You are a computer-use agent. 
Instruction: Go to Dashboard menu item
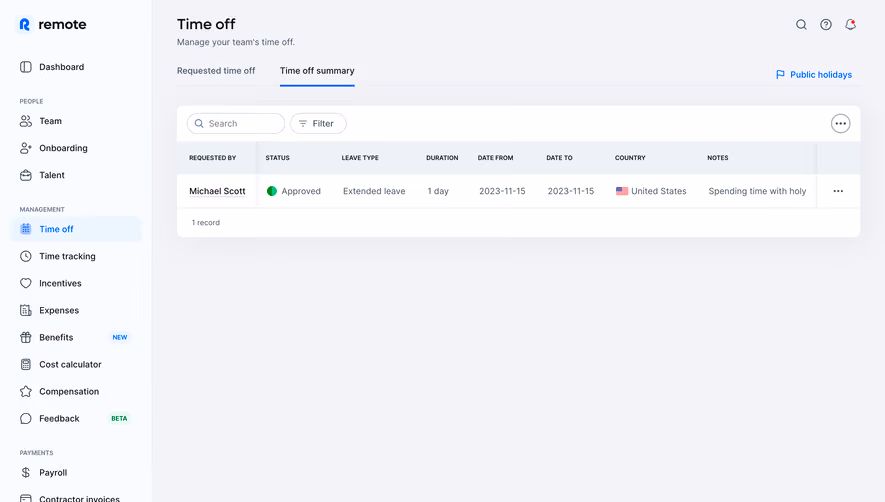tap(62, 67)
